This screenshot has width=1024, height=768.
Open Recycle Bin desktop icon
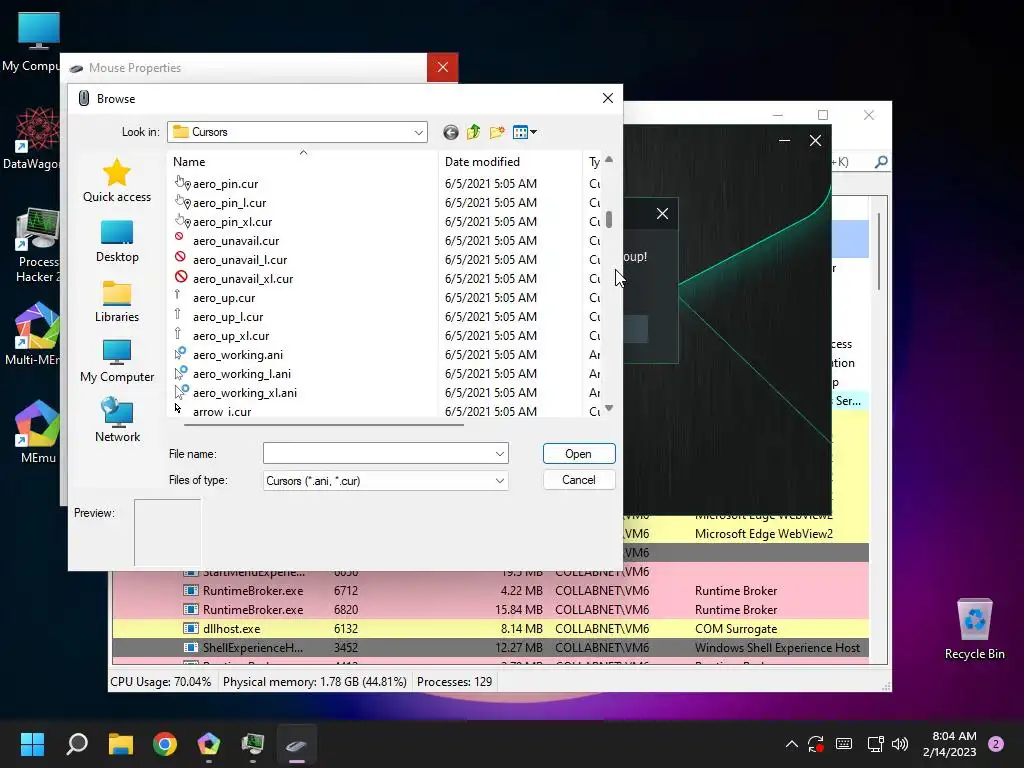[x=974, y=630]
